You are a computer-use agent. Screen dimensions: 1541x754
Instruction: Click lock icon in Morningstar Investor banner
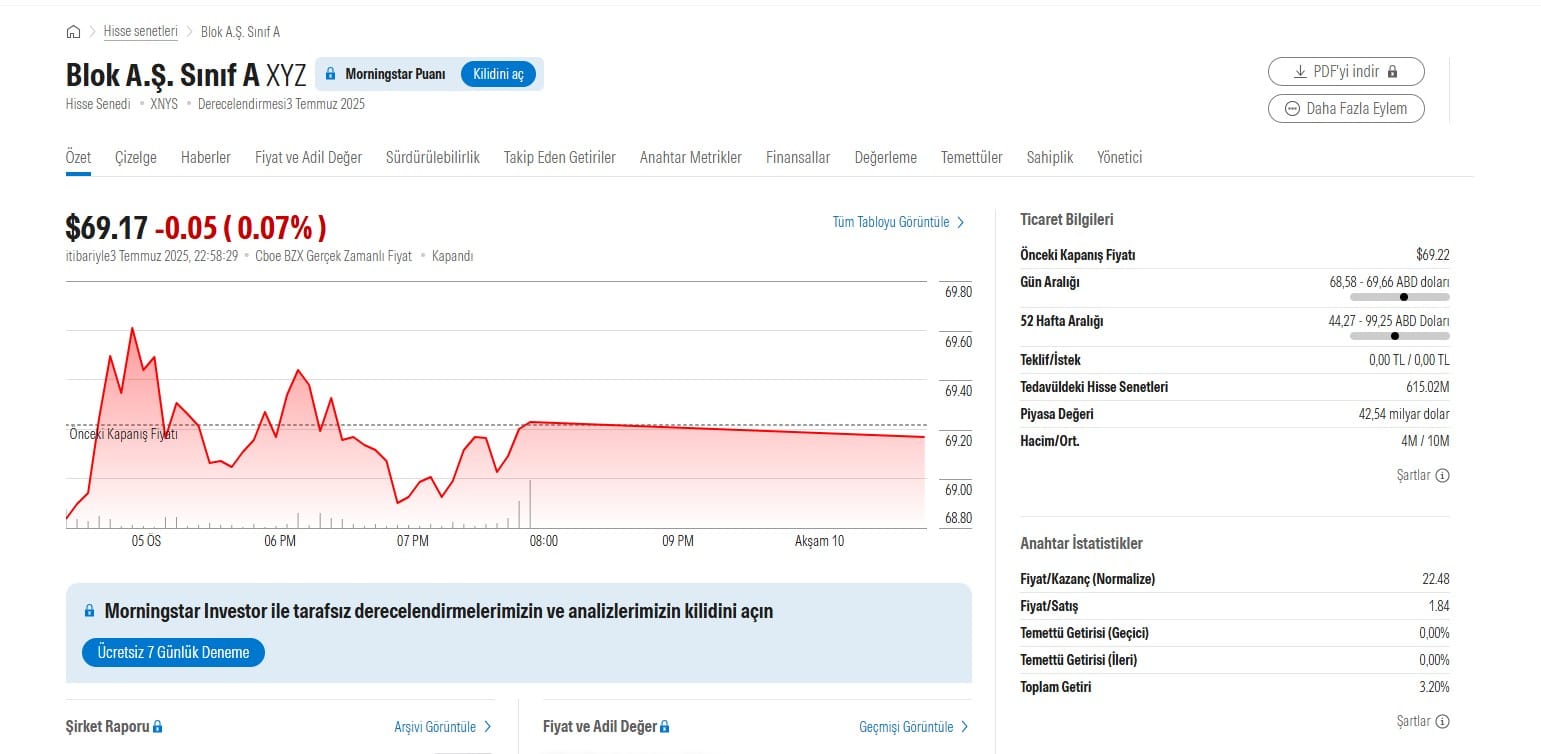(89, 610)
